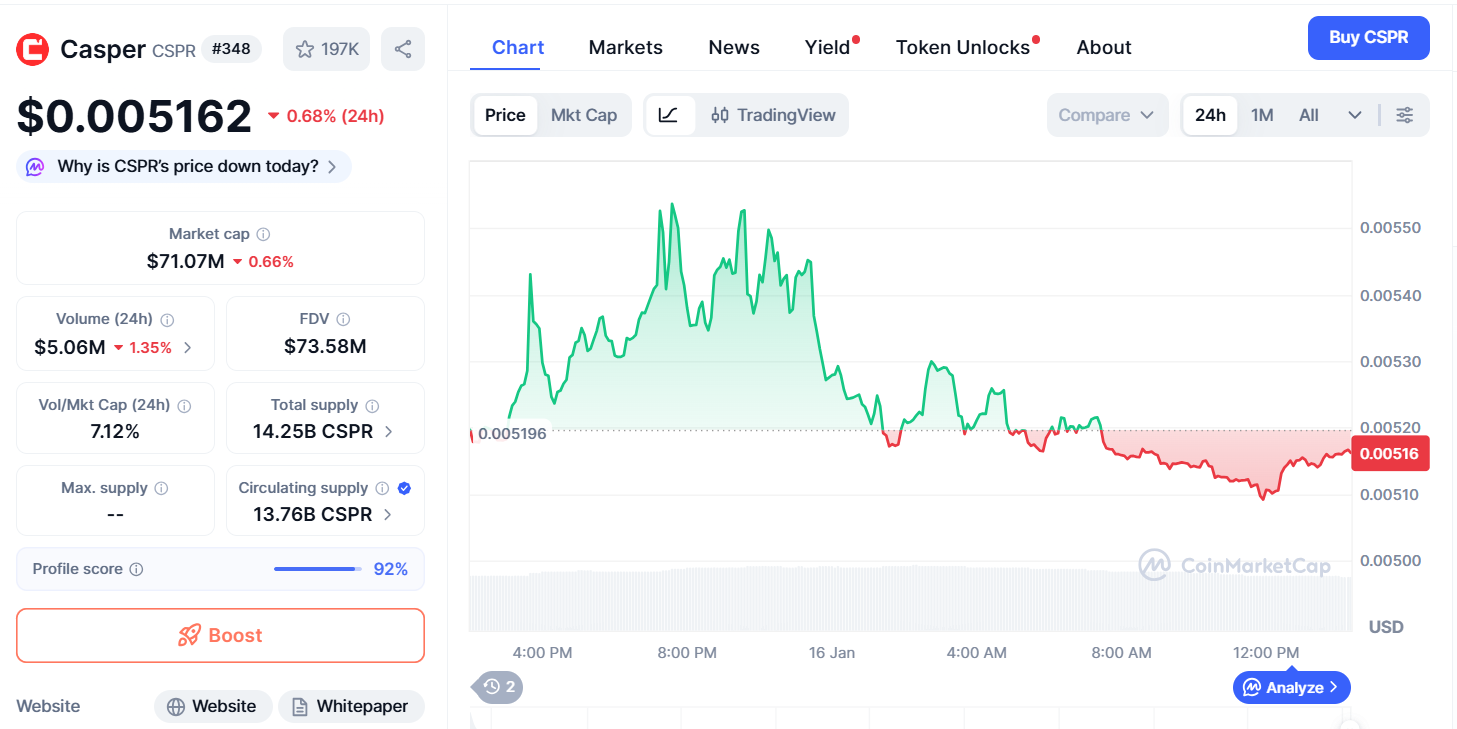Click the Buy CSPR button
Viewport: 1457px width, 729px height.
coord(1368,38)
